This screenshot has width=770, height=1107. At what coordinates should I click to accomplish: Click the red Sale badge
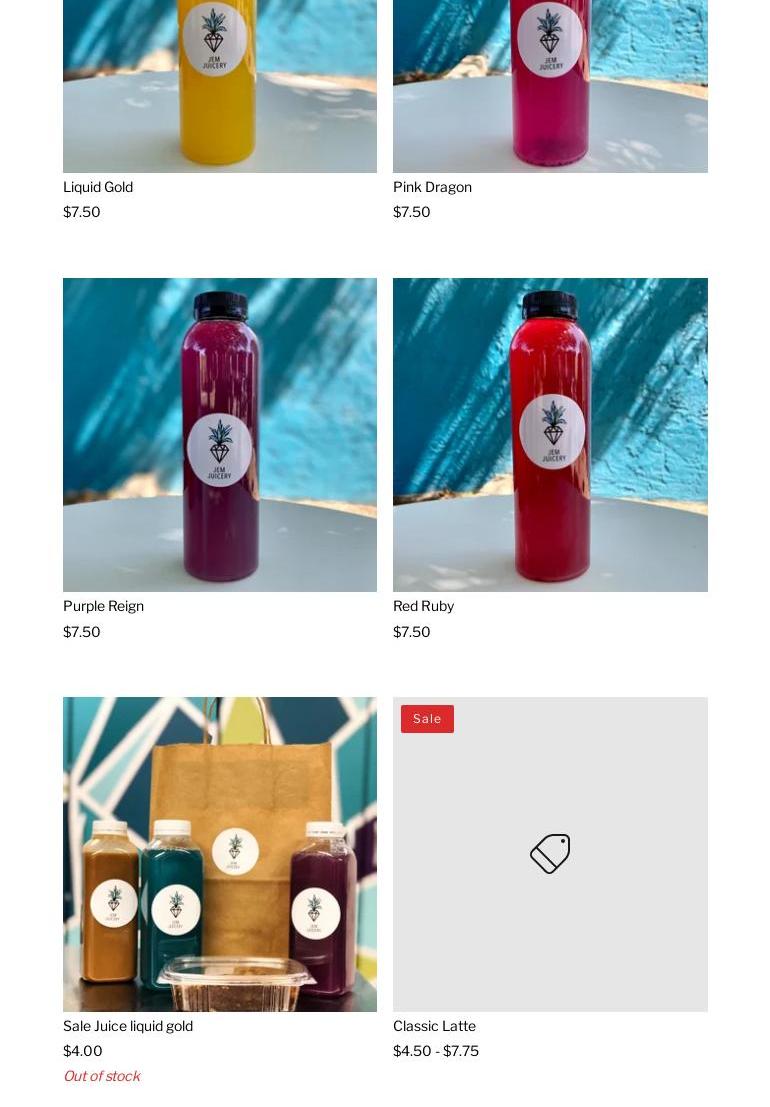tap(427, 719)
